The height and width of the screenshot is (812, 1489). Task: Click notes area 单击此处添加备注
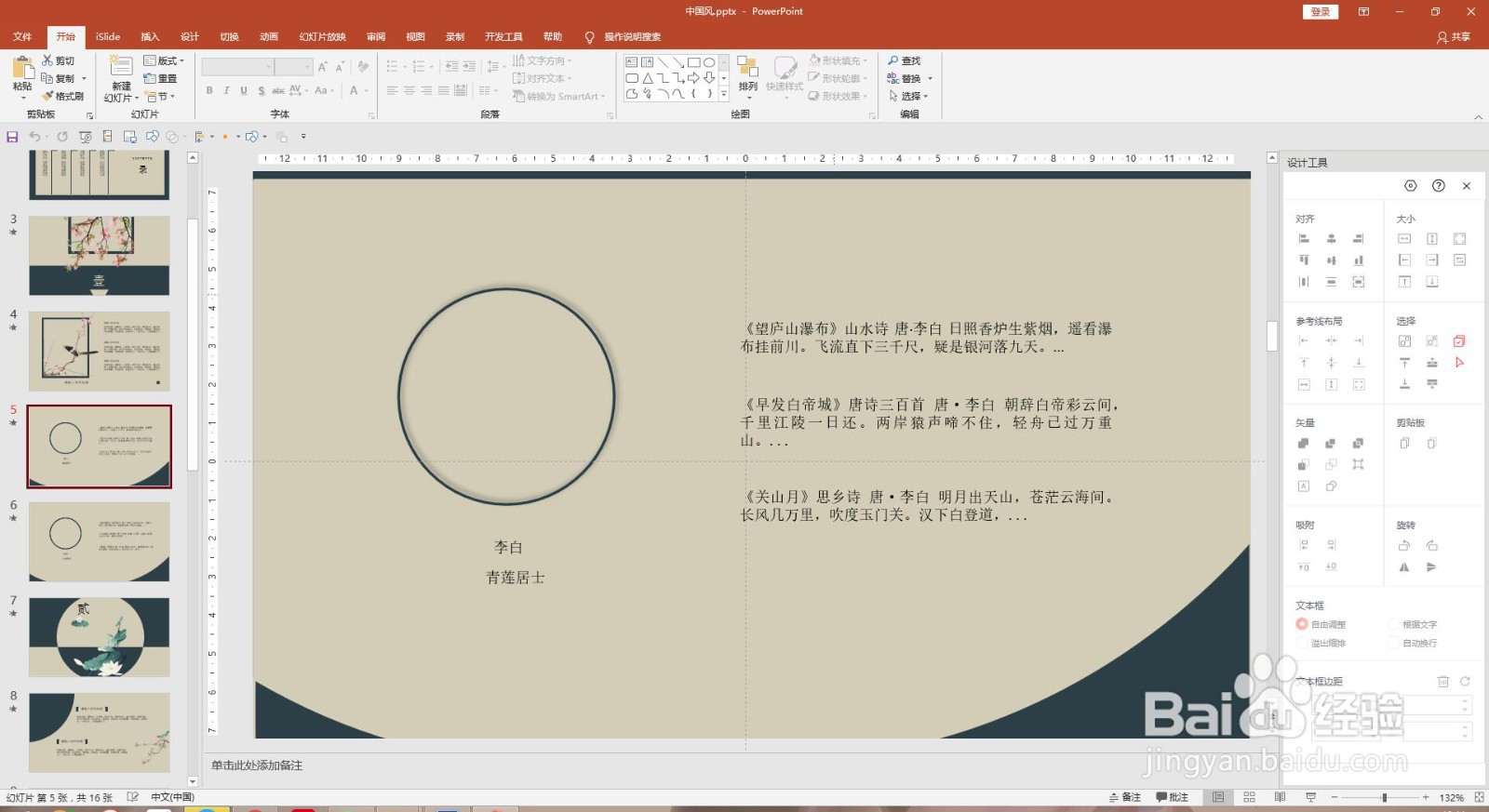point(257,765)
